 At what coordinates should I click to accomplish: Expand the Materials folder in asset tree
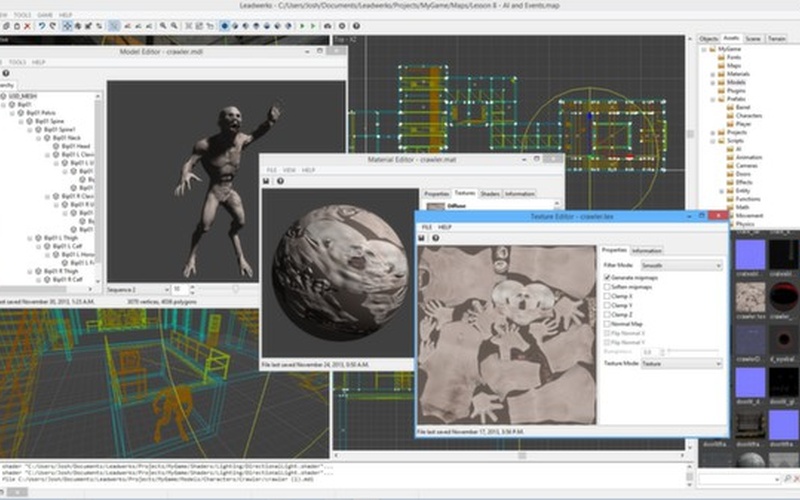click(x=713, y=74)
